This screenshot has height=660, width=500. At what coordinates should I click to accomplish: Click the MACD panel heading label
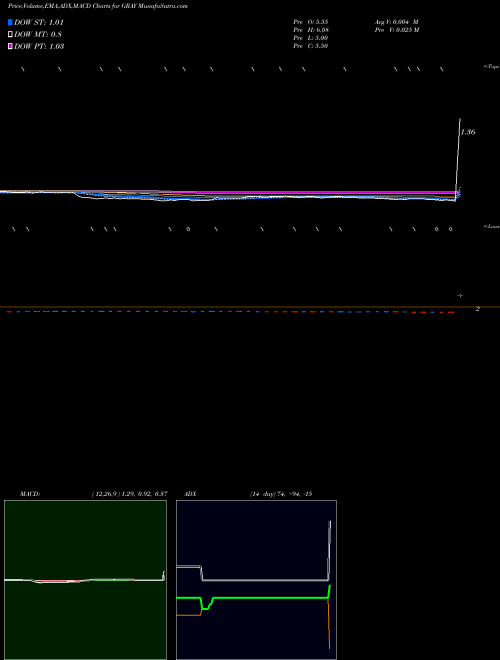[30, 494]
